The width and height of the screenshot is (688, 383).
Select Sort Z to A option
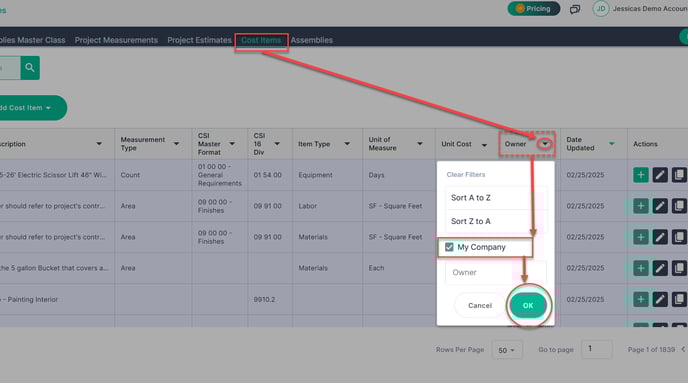point(496,221)
